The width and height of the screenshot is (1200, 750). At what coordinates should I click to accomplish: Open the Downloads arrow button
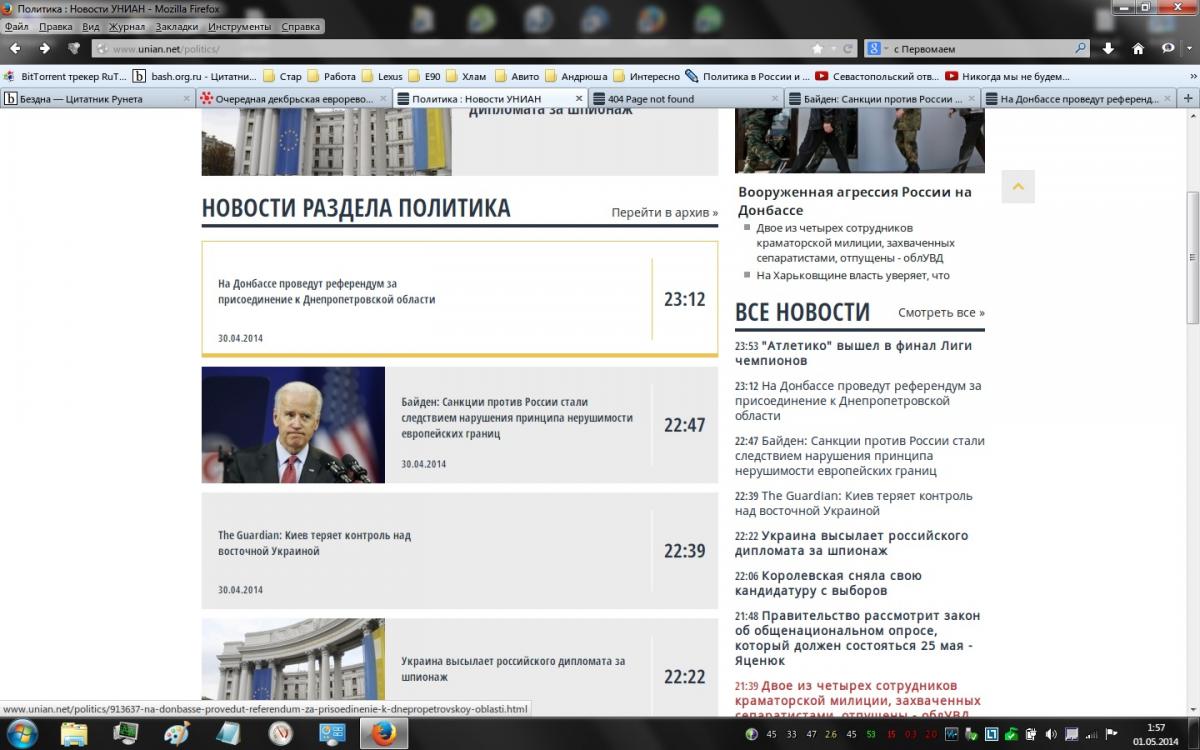[1109, 48]
